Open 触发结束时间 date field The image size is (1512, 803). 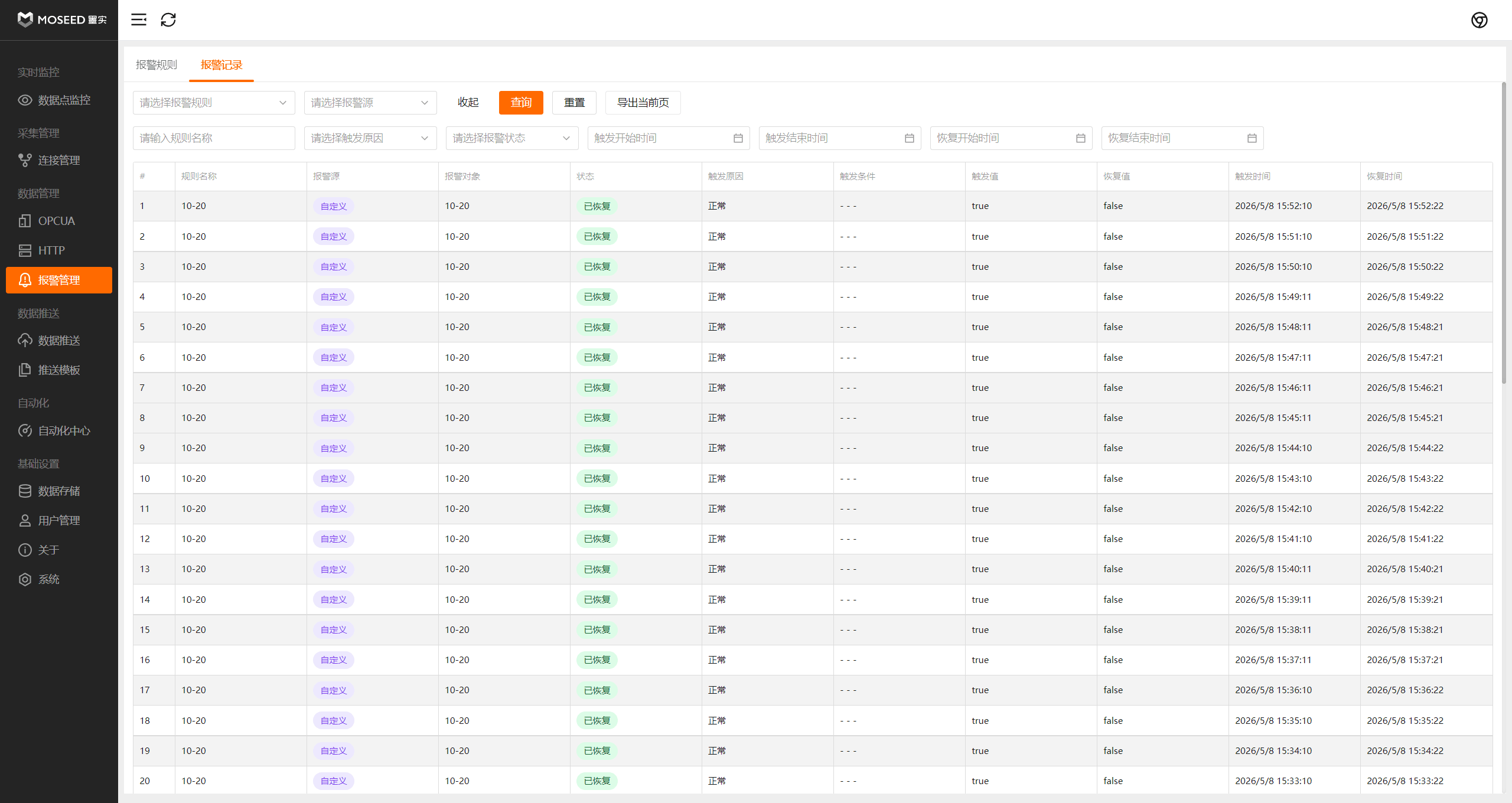(840, 138)
